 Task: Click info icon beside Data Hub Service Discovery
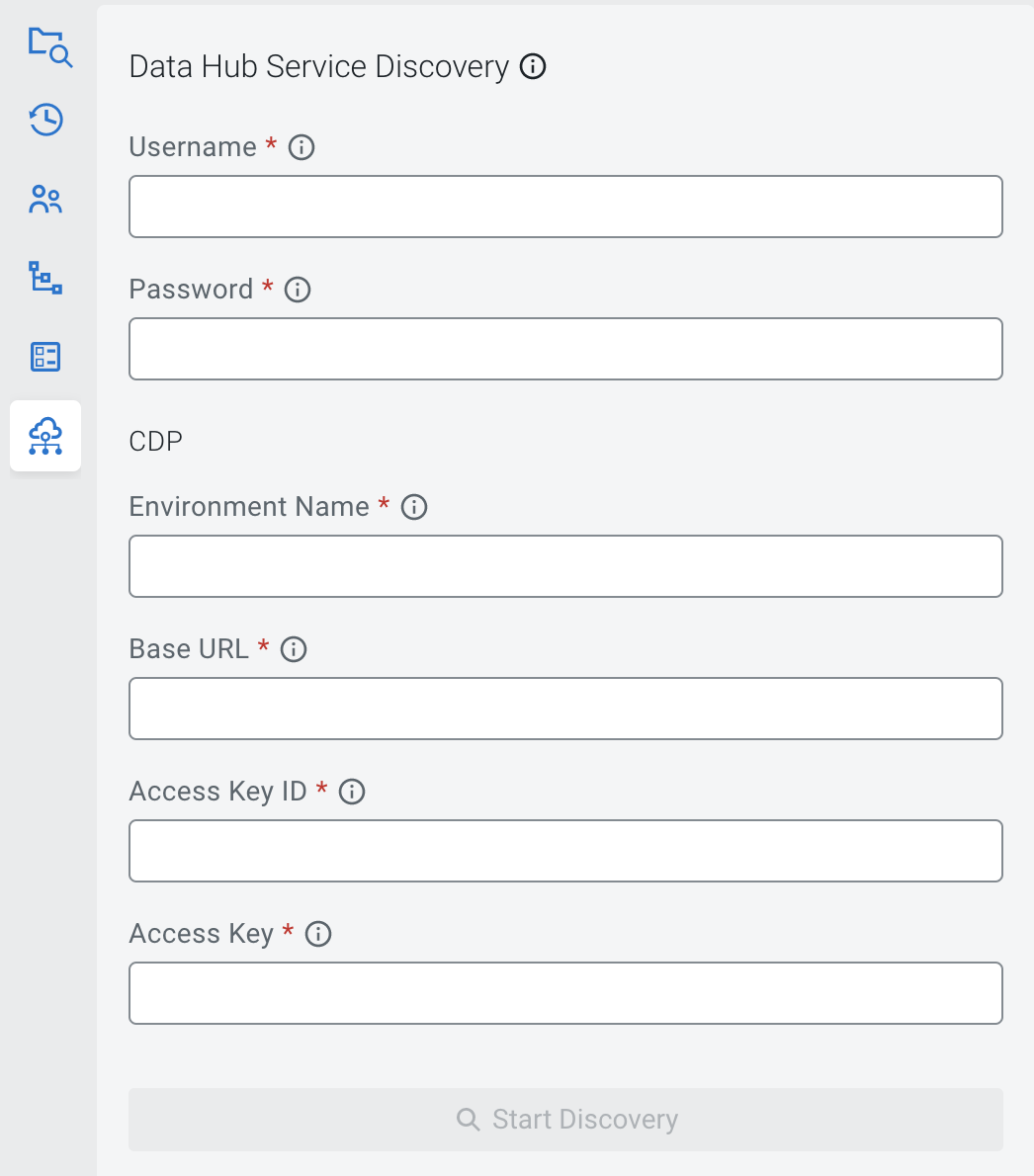coord(533,67)
